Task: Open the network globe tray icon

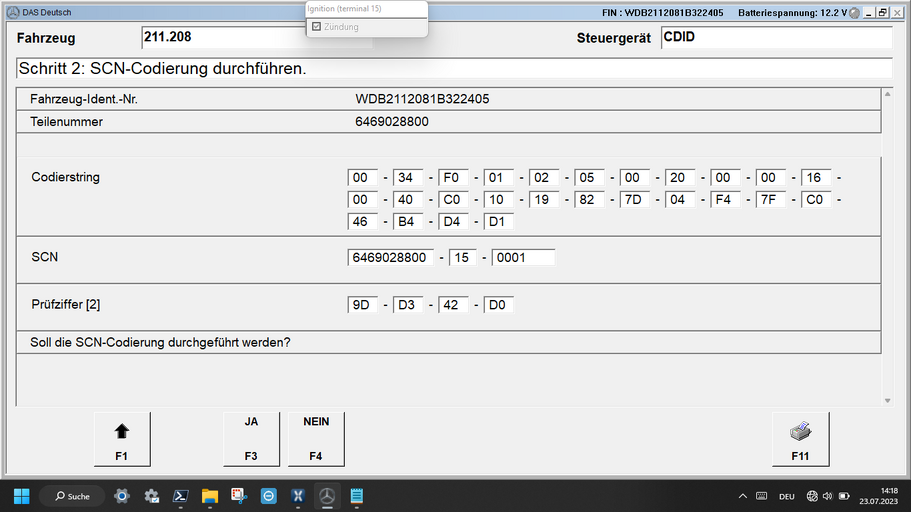Action: click(812, 496)
